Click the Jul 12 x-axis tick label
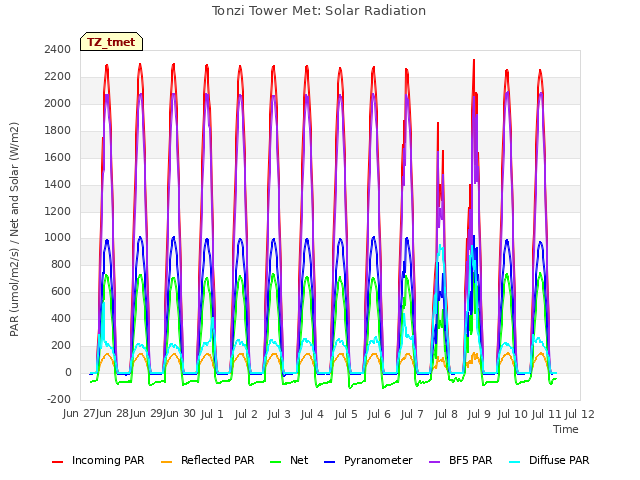640x480 pixels. pos(579,414)
